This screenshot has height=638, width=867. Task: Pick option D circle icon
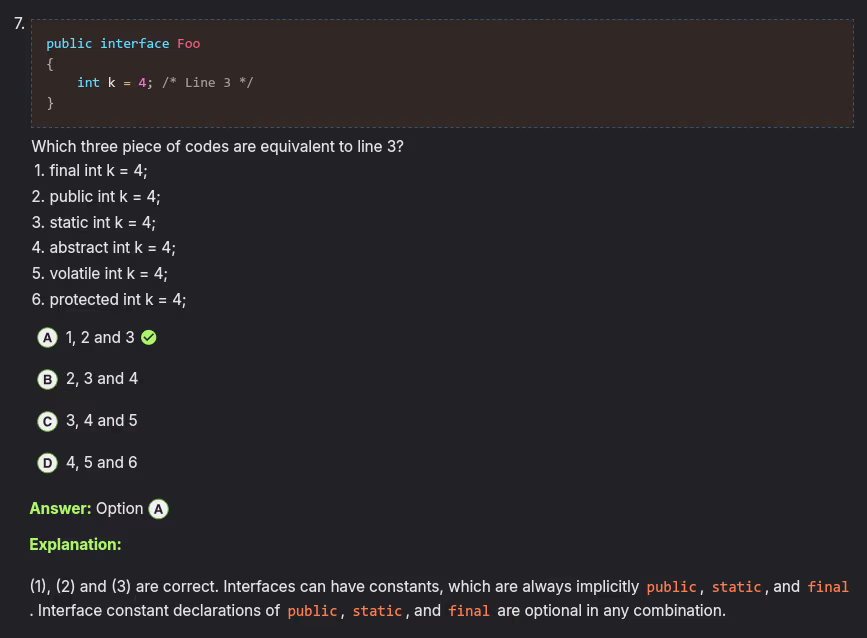click(47, 463)
